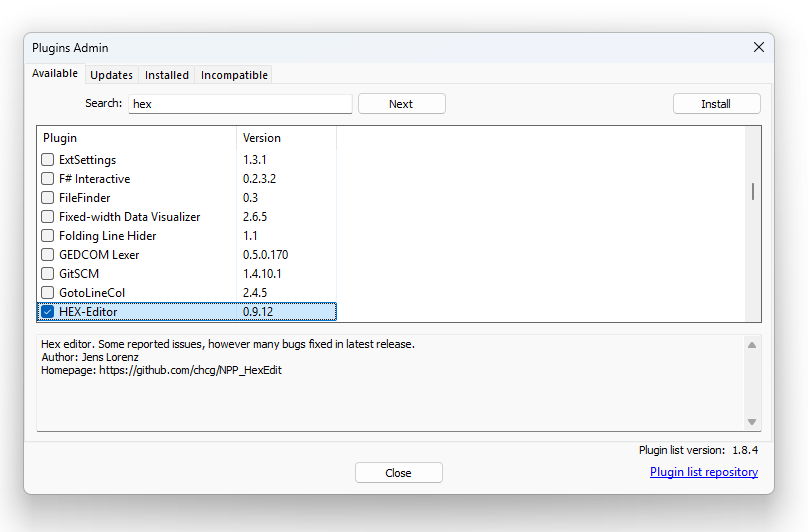
Task: Sort by the Plugin column header
Action: [137, 138]
